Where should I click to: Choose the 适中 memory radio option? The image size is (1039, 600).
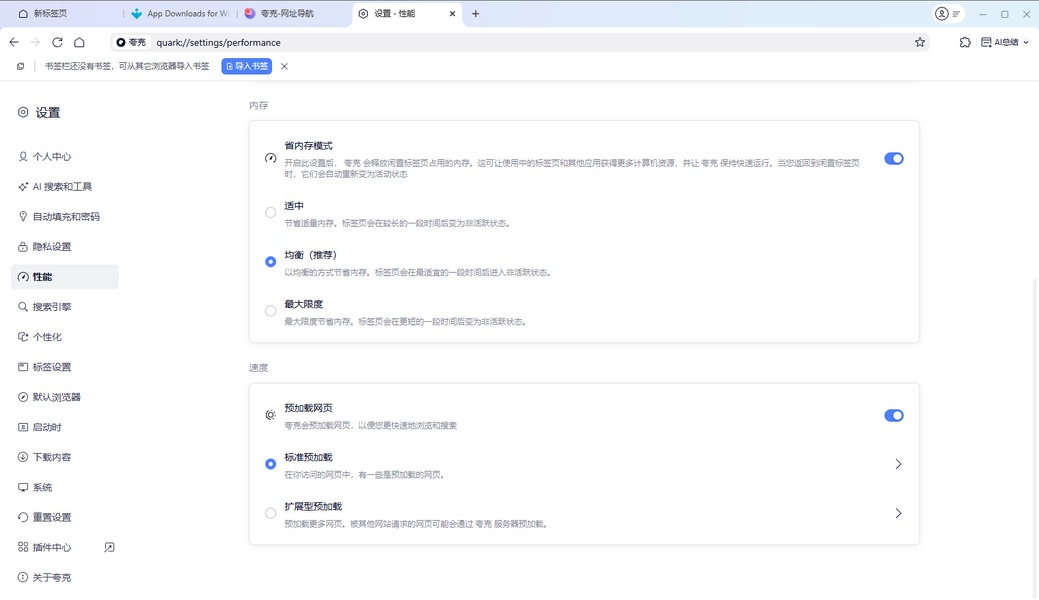tap(270, 212)
